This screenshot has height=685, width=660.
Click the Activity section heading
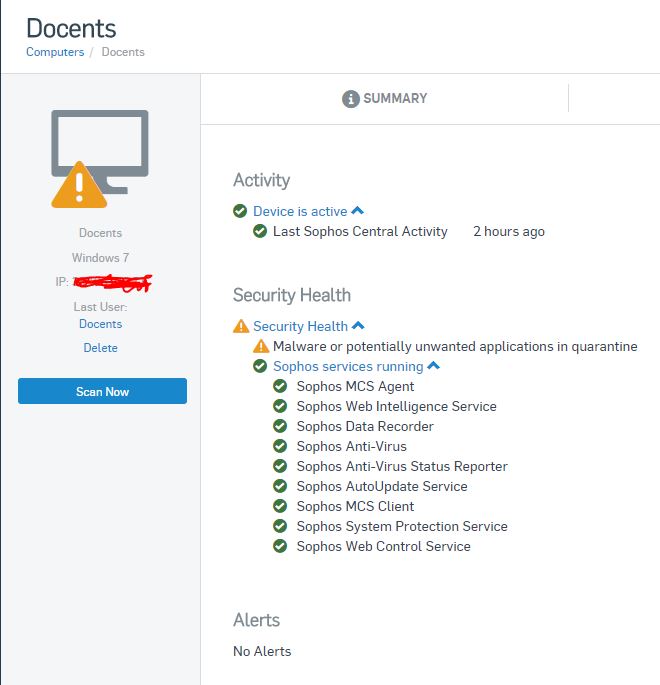coord(262,180)
